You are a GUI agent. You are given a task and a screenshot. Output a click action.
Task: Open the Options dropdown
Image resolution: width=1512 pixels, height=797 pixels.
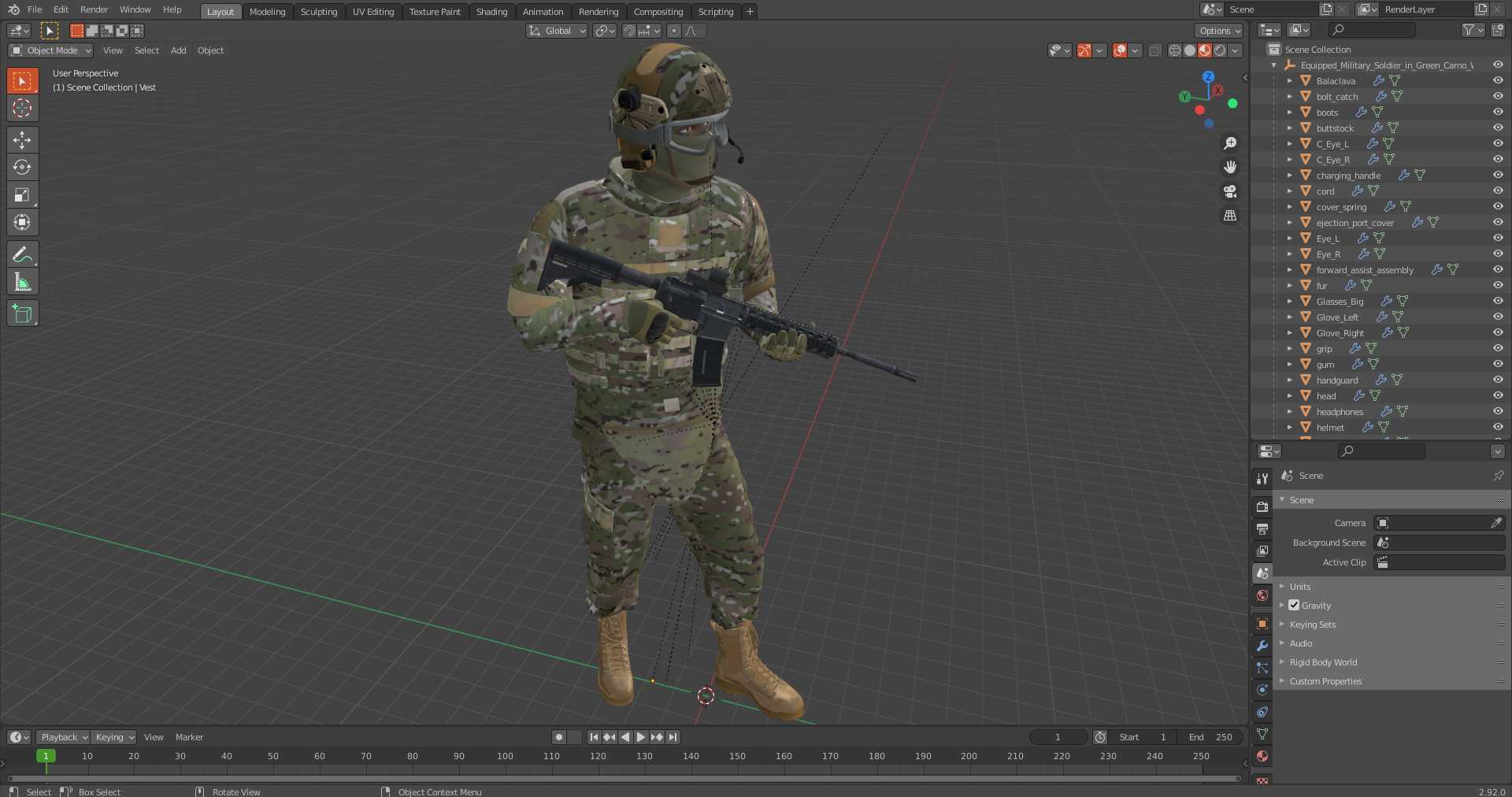1218,31
